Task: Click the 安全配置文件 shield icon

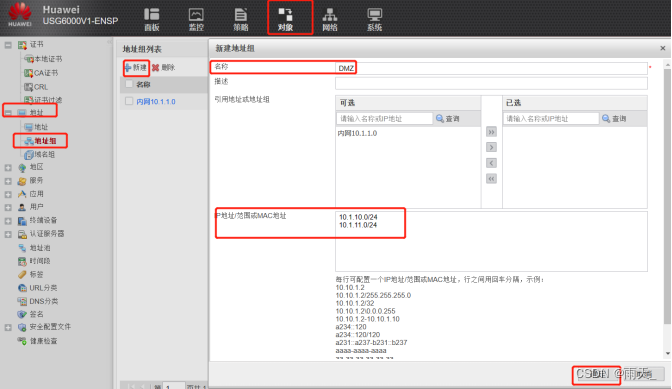Action: tap(22, 327)
